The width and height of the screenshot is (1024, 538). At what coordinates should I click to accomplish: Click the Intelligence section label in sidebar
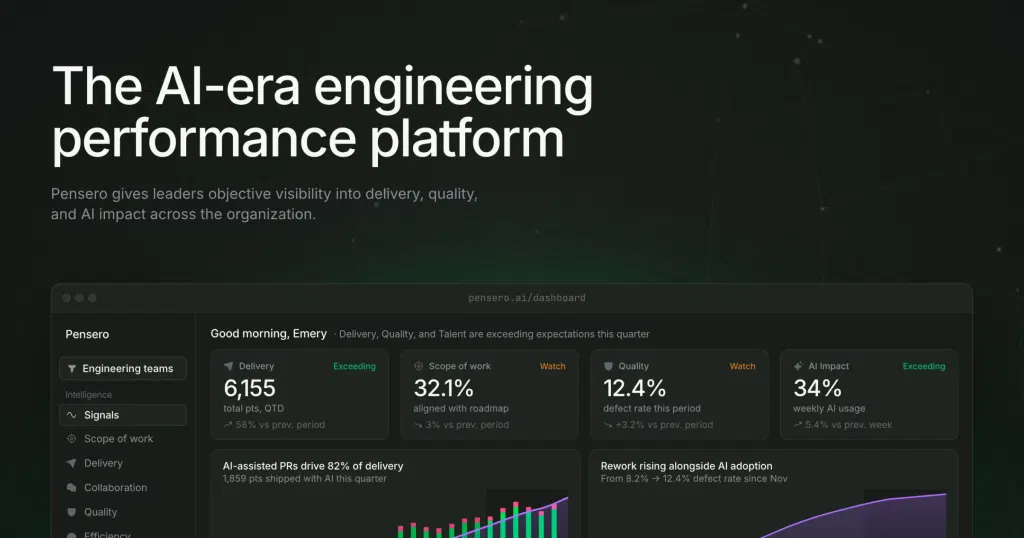point(88,394)
